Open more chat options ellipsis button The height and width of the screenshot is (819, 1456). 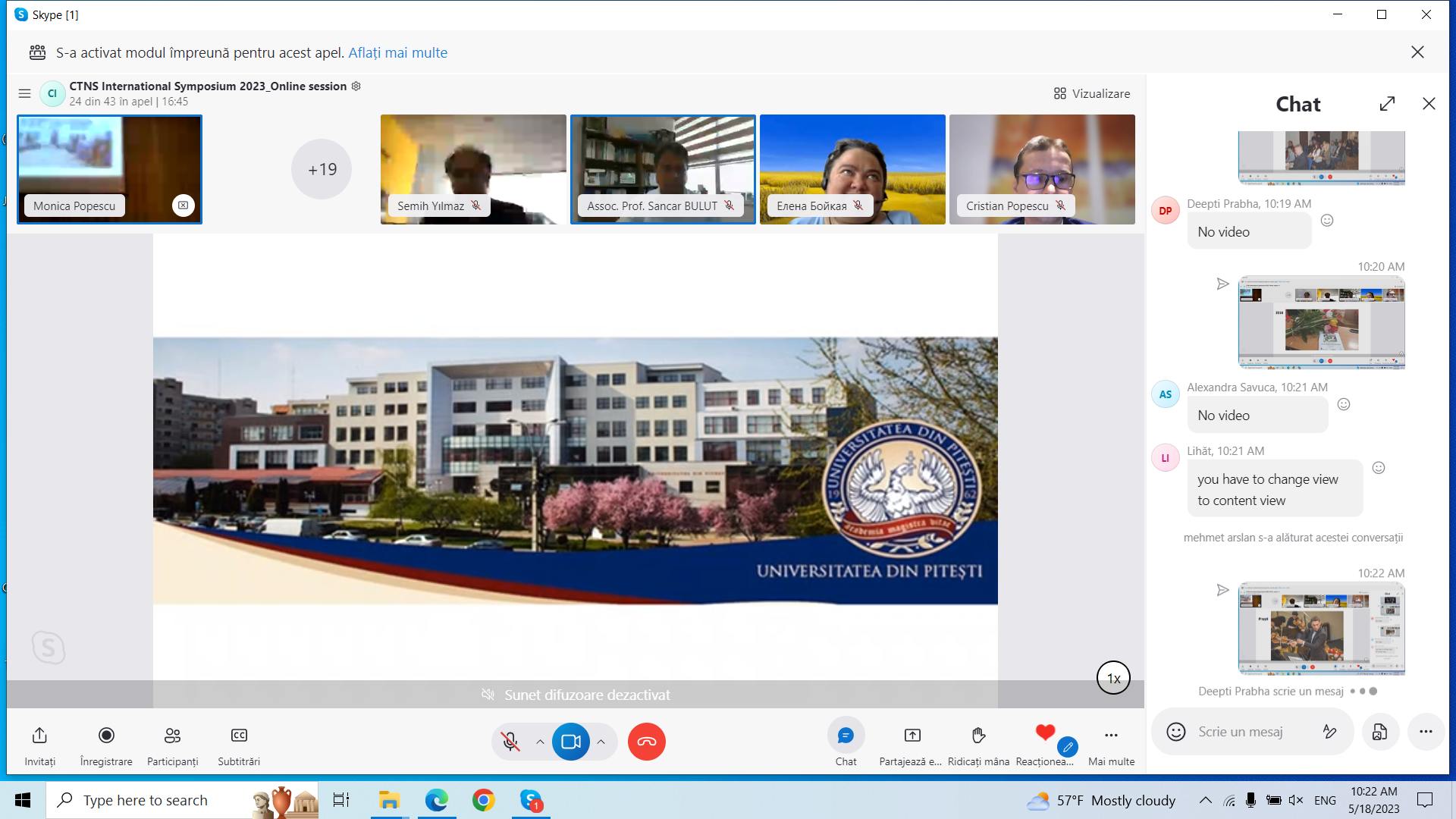point(1426,732)
